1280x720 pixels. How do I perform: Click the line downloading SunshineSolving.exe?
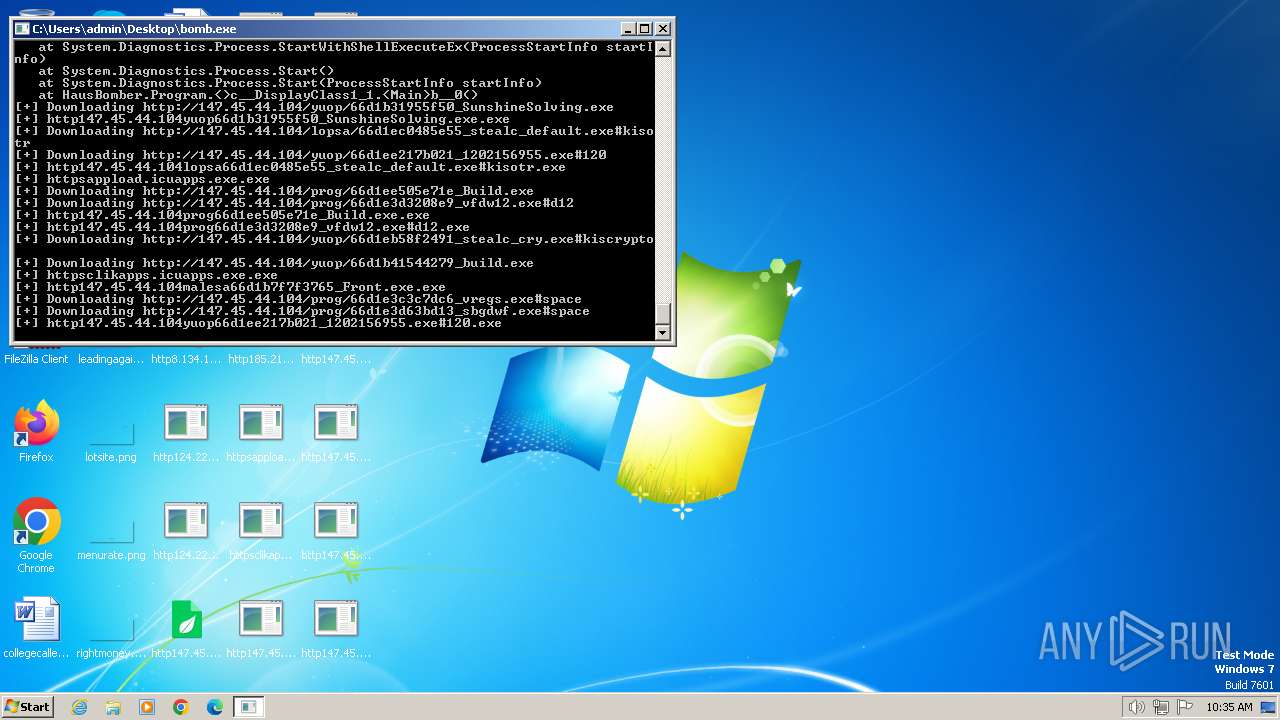pos(314,107)
